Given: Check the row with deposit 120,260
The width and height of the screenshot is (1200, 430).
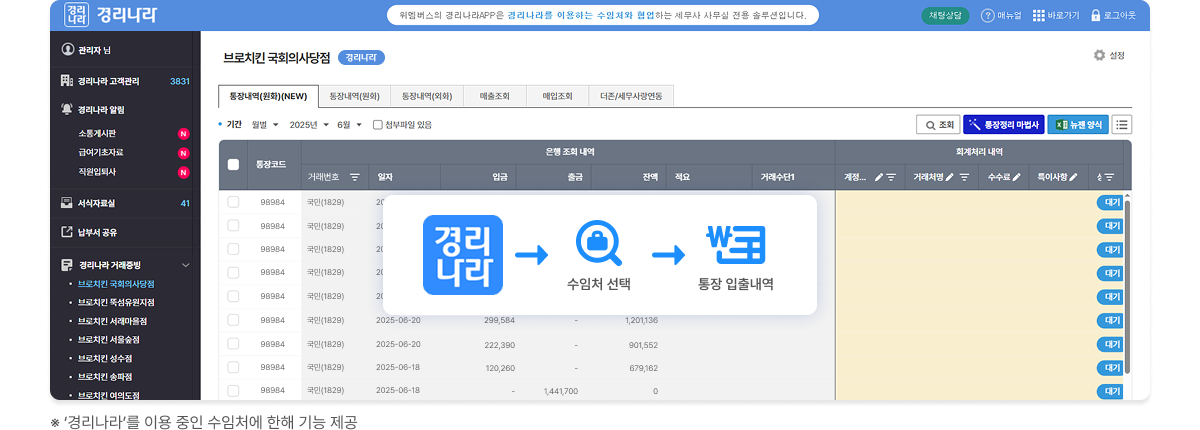Looking at the screenshot, I should 233,367.
